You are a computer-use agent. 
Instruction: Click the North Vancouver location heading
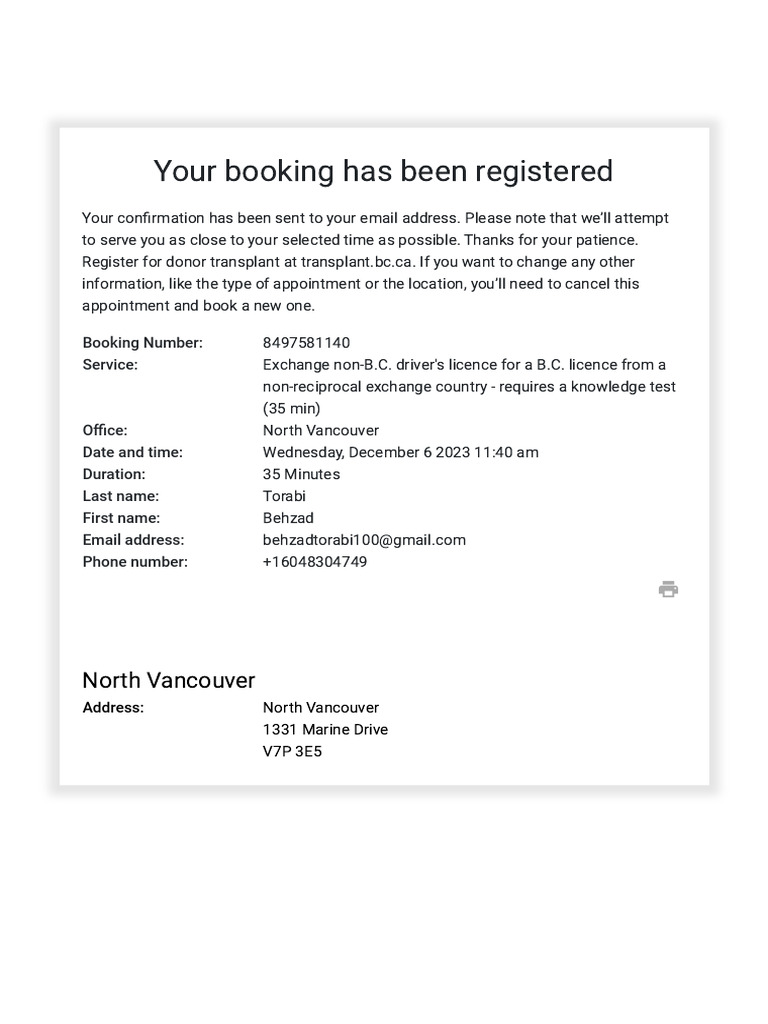coord(168,680)
